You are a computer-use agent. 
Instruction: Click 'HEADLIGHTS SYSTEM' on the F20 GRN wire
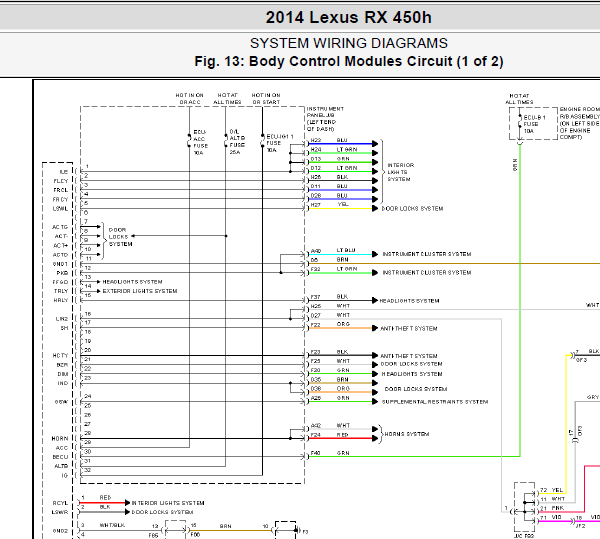tap(412, 374)
